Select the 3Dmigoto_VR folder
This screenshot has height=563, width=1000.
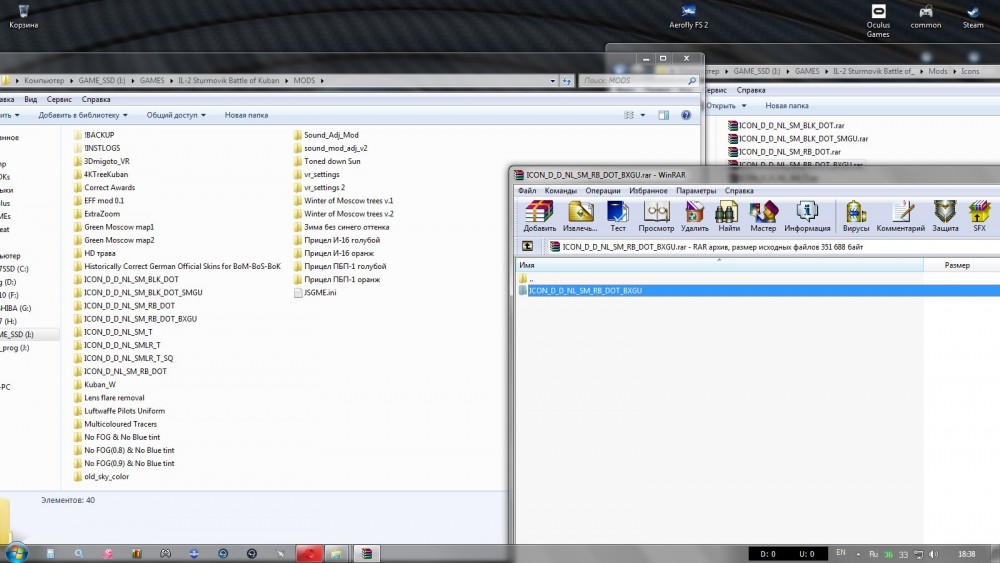tap(101, 161)
